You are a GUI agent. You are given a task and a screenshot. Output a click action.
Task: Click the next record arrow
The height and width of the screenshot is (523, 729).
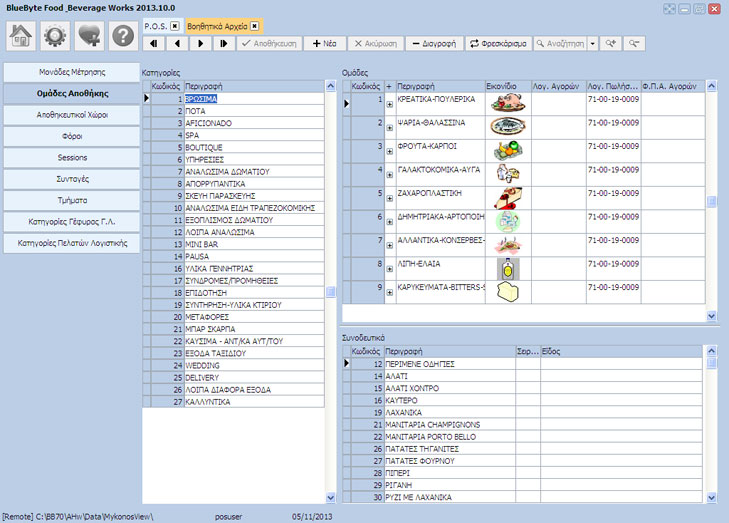[x=200, y=44]
